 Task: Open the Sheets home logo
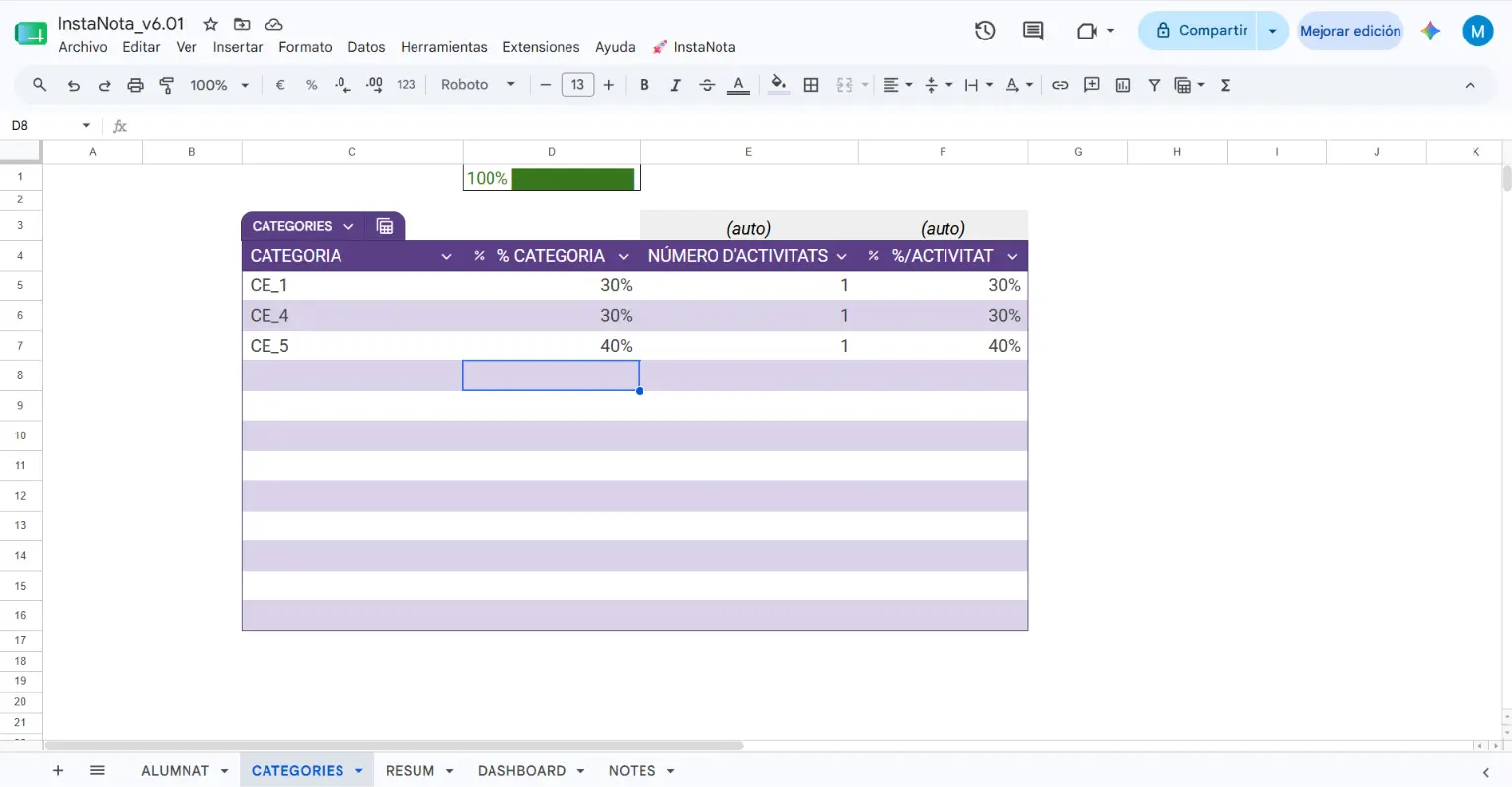coord(31,34)
